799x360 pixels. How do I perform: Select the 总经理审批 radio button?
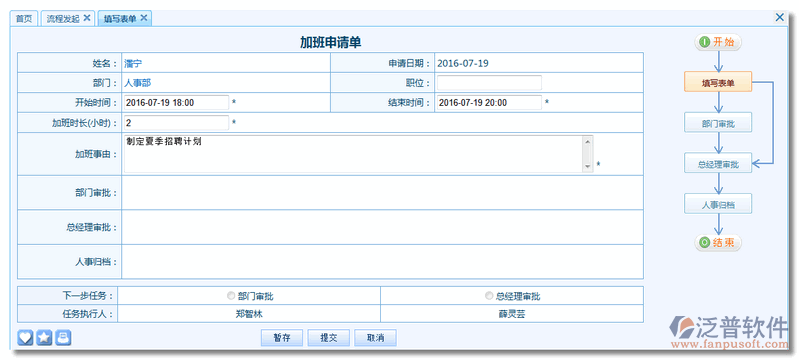coord(489,295)
